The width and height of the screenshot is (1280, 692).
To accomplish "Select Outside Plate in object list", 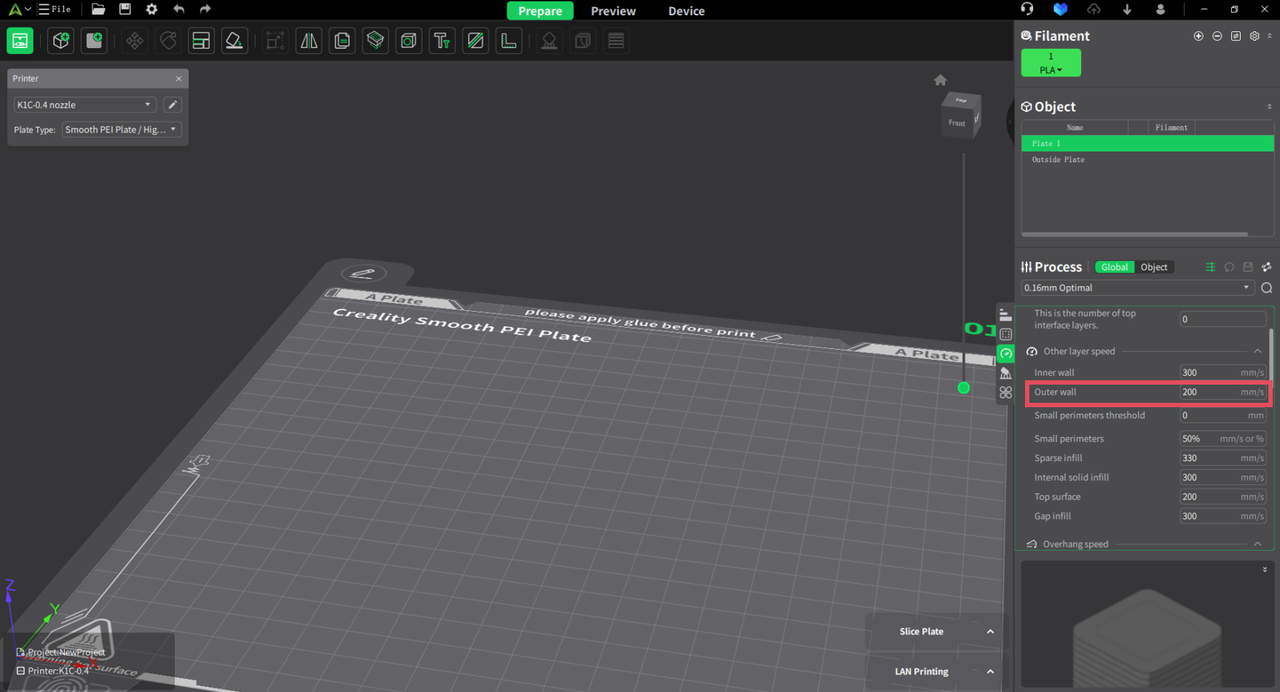I will point(1147,160).
